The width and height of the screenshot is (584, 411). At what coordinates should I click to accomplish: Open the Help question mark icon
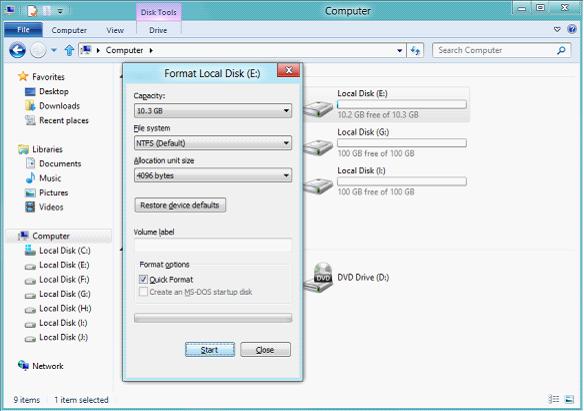click(x=572, y=29)
